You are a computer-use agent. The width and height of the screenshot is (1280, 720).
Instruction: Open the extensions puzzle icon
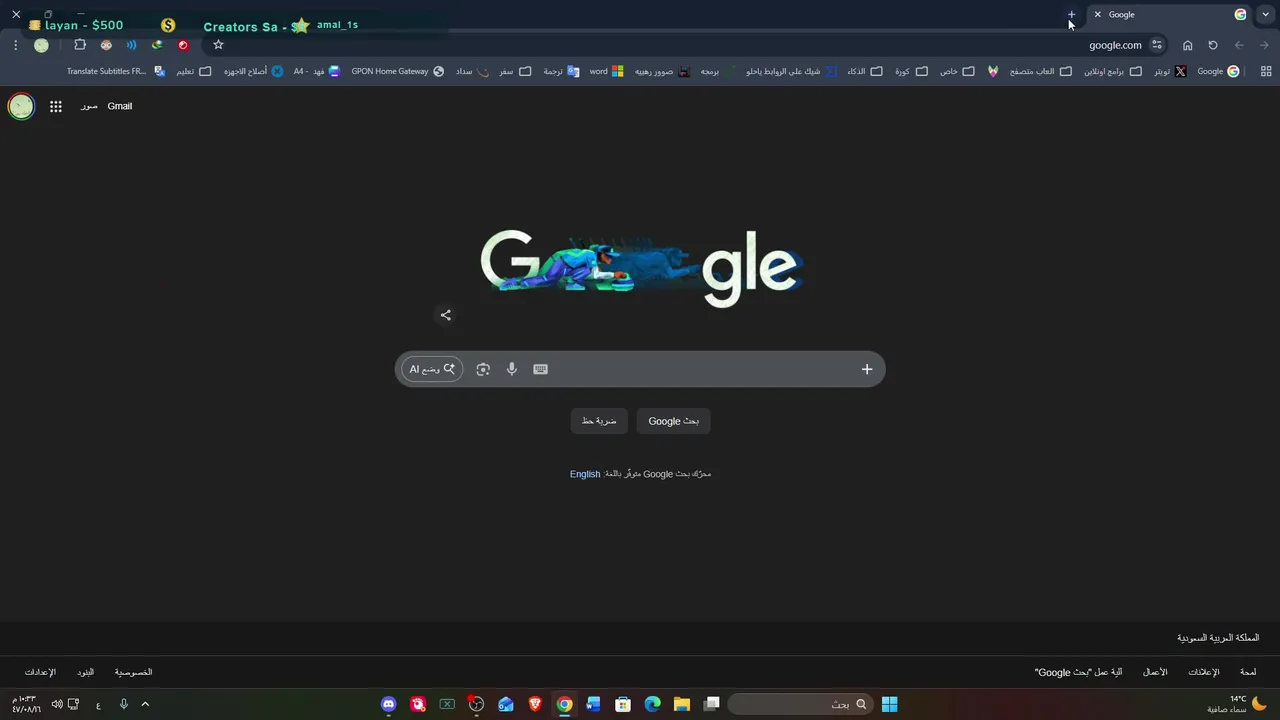point(80,45)
